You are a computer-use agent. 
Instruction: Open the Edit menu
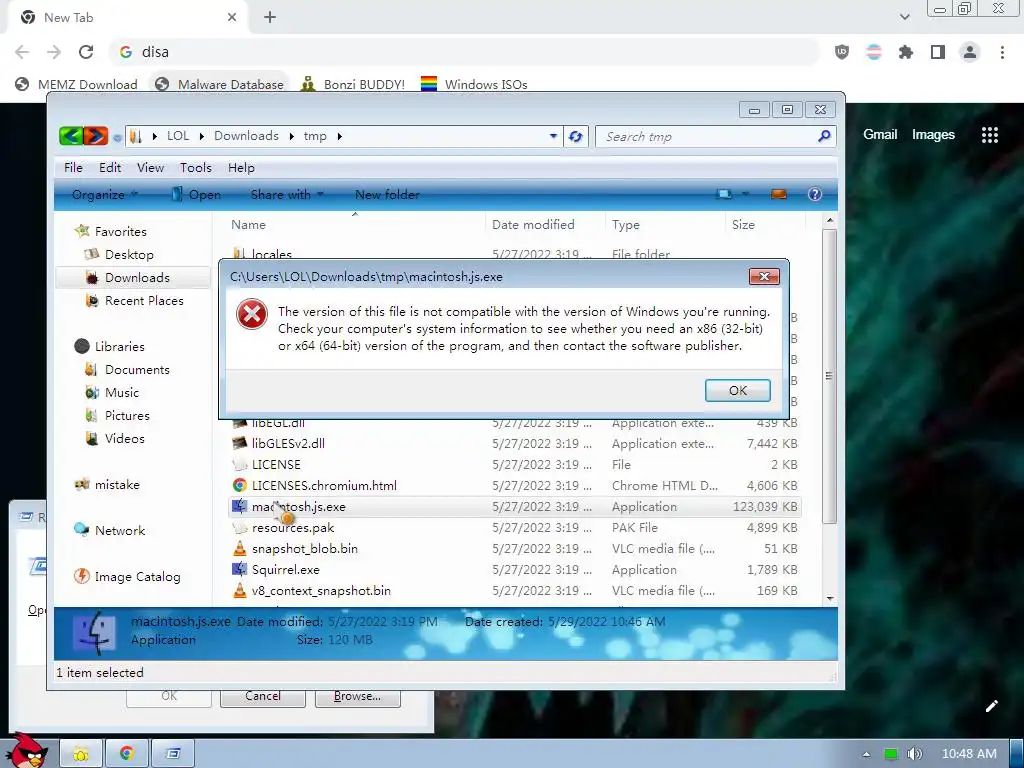click(110, 168)
